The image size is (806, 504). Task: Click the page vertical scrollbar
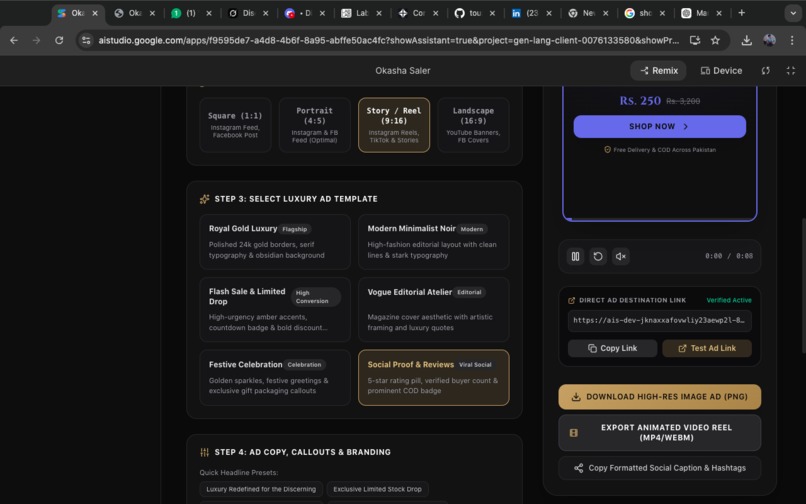coord(803,286)
